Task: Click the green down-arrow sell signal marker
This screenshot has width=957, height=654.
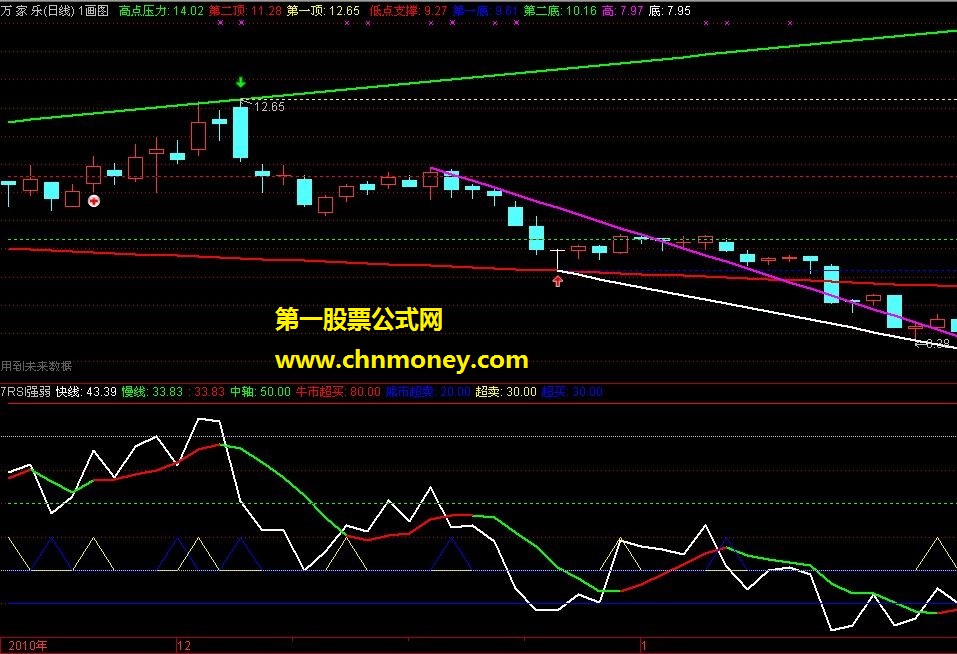Action: pyautogui.click(x=241, y=82)
